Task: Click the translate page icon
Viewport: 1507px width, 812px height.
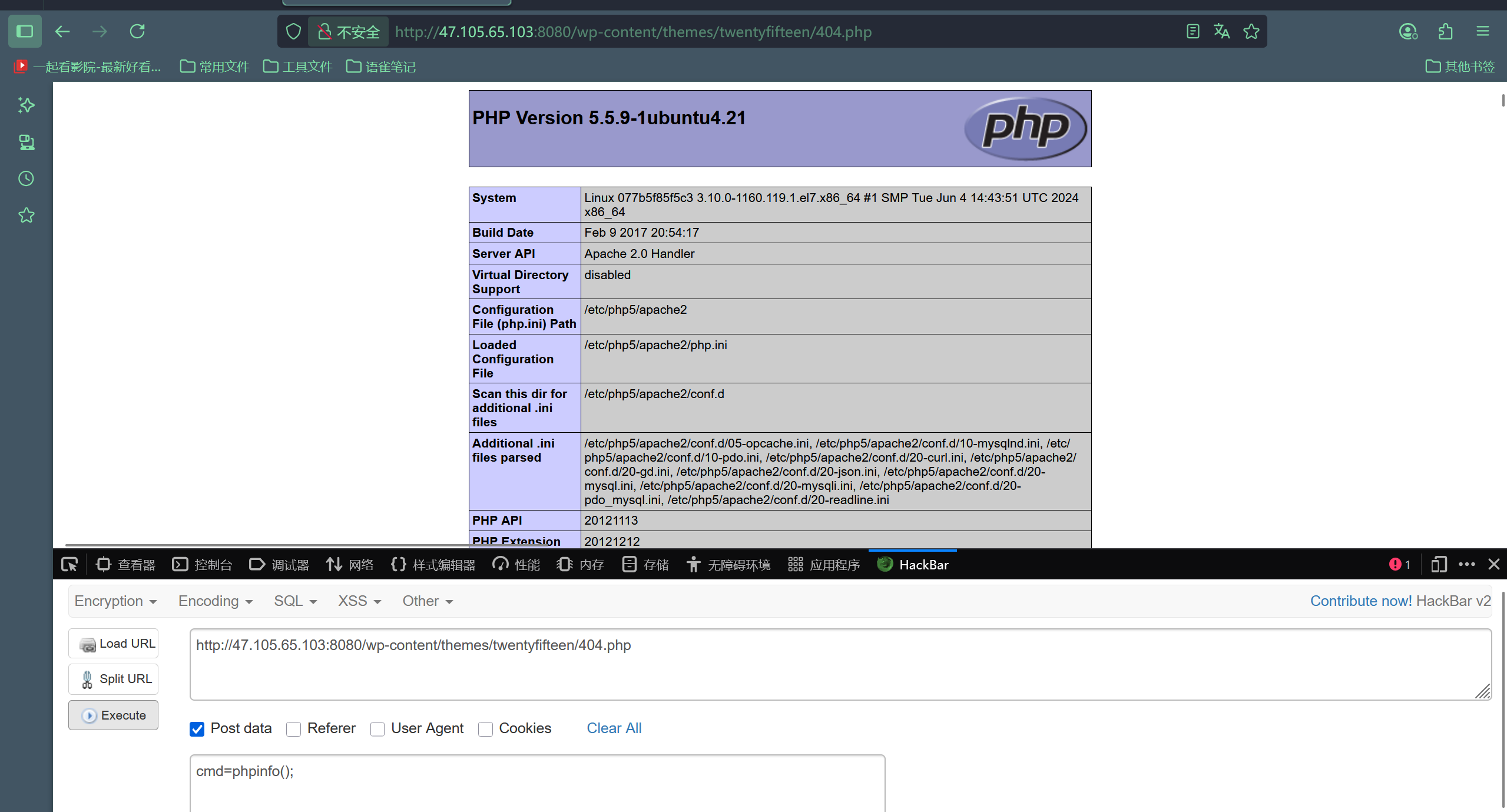Action: point(1222,32)
